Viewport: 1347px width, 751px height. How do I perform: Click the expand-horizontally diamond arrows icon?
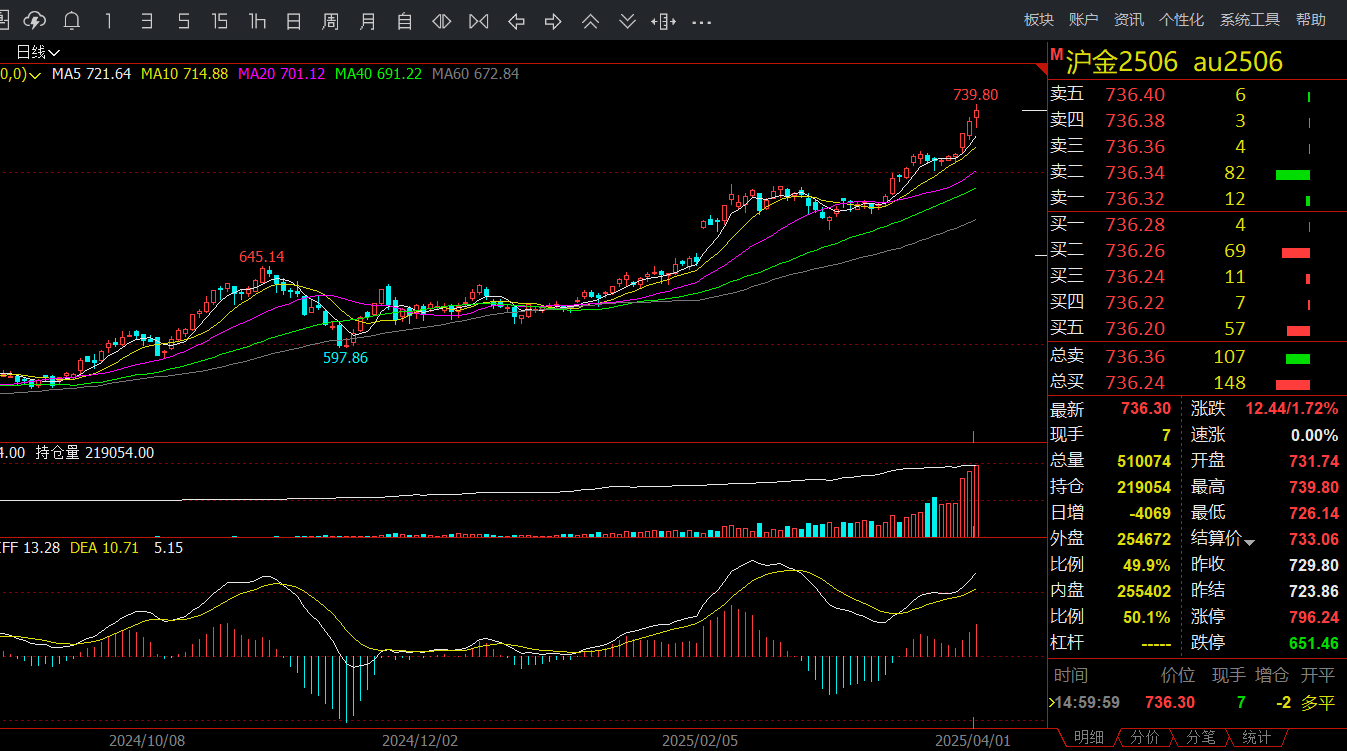[x=442, y=20]
